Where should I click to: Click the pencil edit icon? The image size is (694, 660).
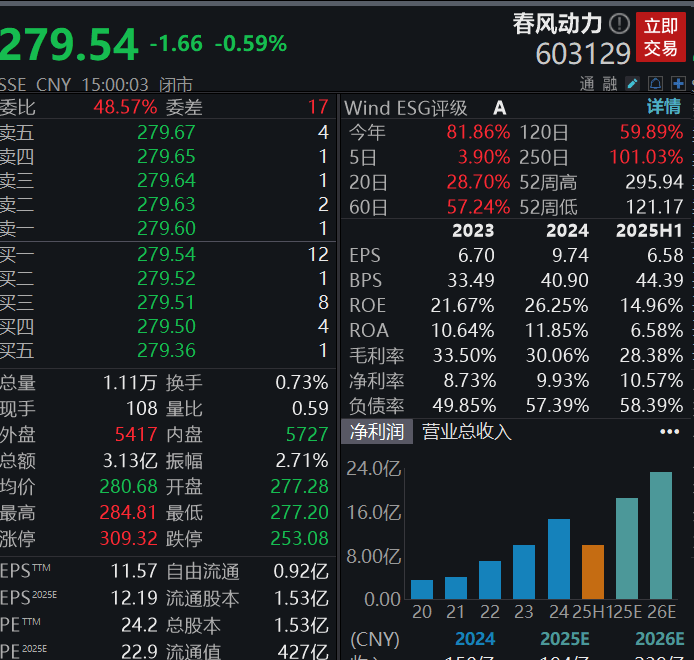pyautogui.click(x=633, y=83)
